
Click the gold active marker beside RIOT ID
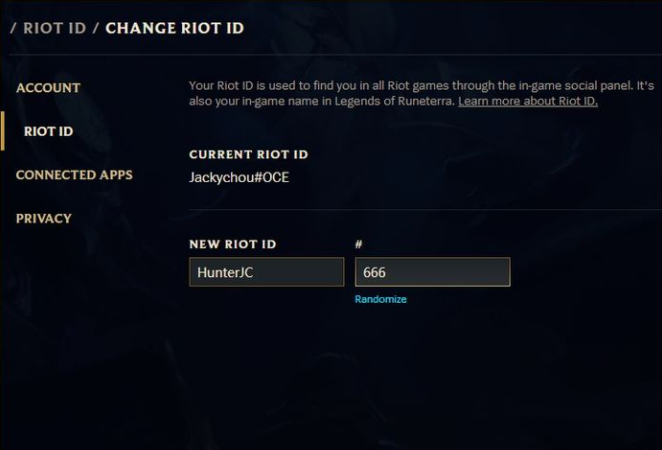(x=3, y=131)
